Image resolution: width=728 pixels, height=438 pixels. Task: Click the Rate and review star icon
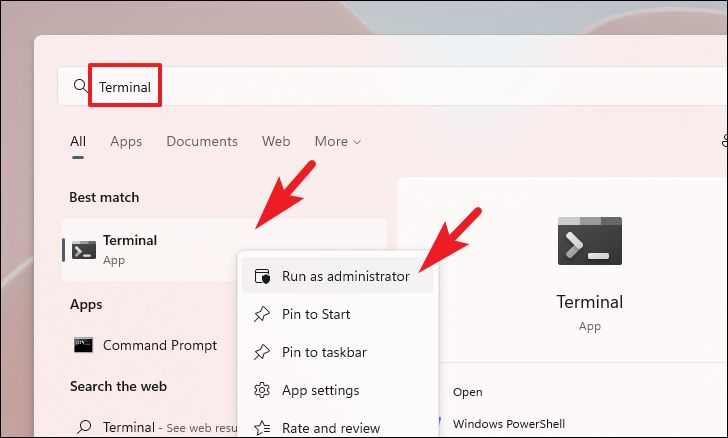click(262, 428)
